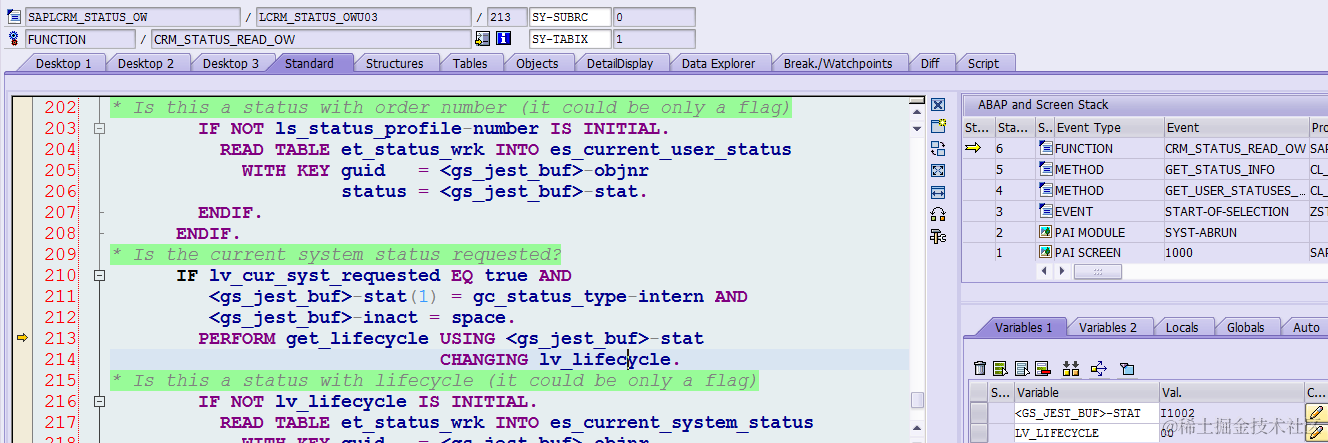Open the Data Explorer tab
The height and width of the screenshot is (443, 1328).
(x=718, y=63)
